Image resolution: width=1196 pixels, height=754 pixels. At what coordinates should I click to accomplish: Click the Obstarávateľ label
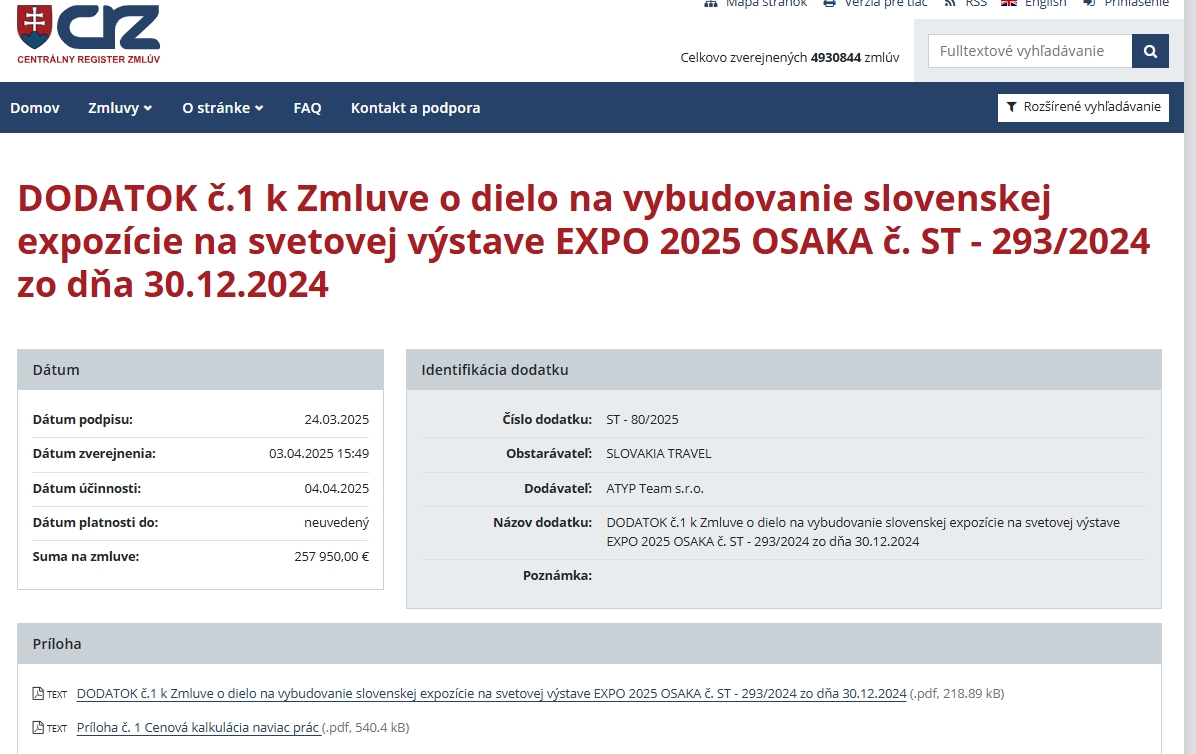[x=549, y=454]
